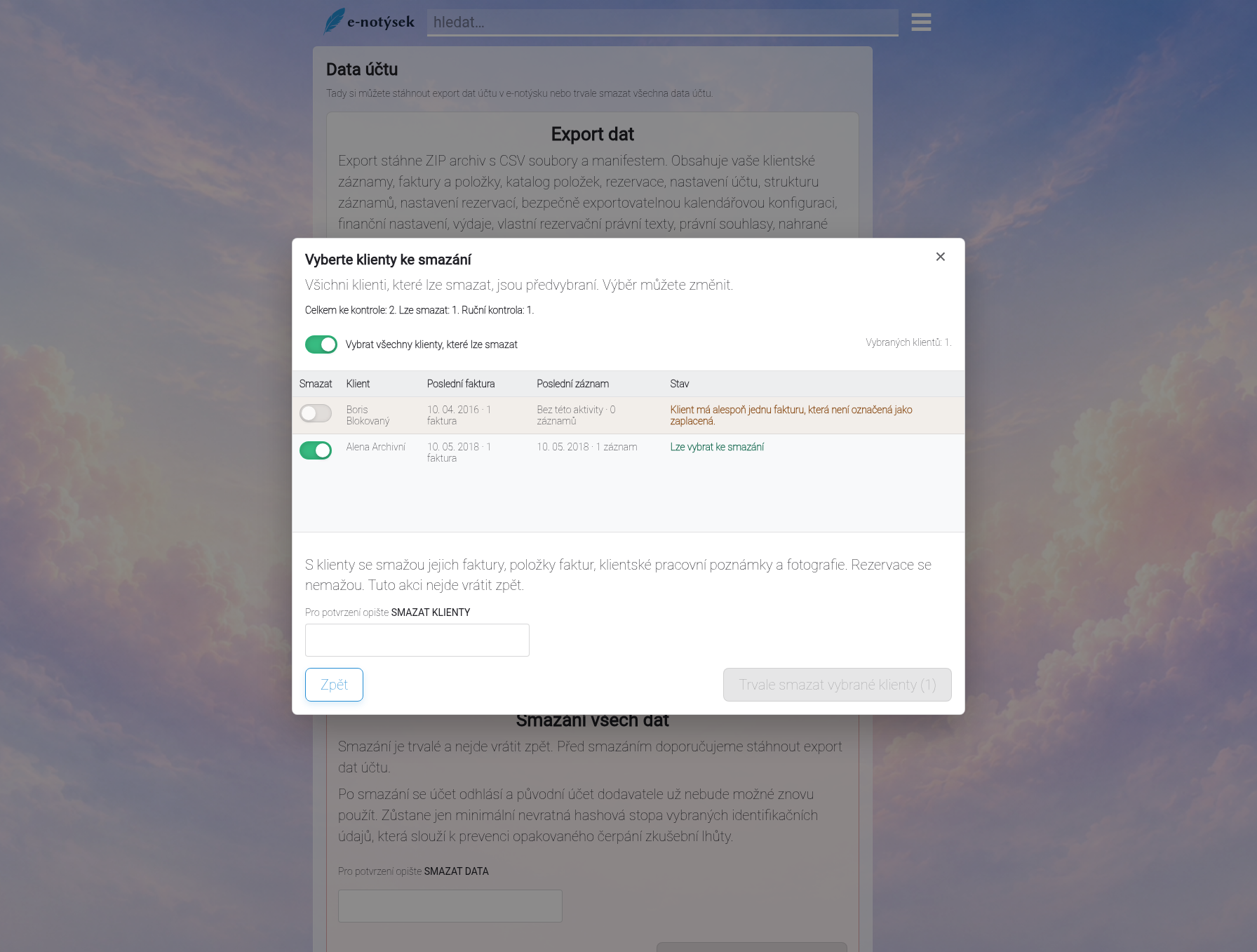This screenshot has width=1257, height=952.
Task: Toggle select all deletable clients switch
Action: 321,344
